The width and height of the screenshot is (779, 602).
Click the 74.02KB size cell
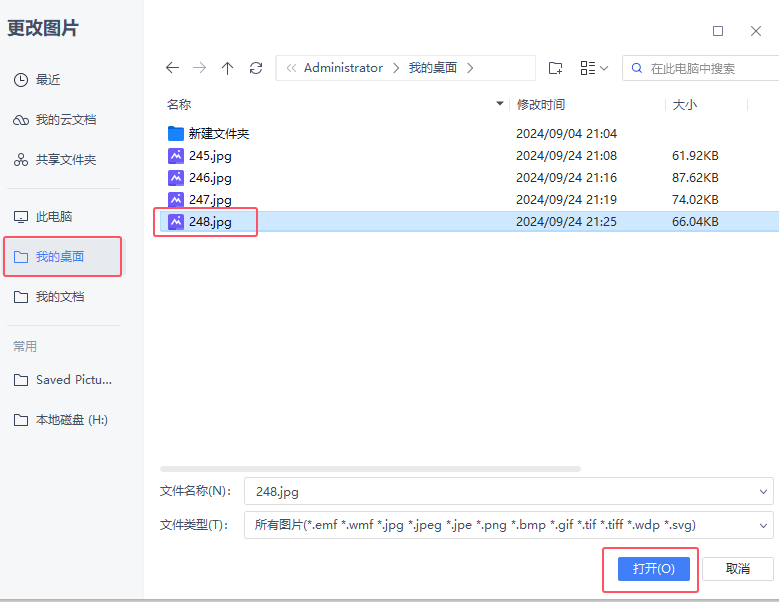pyautogui.click(x=695, y=200)
